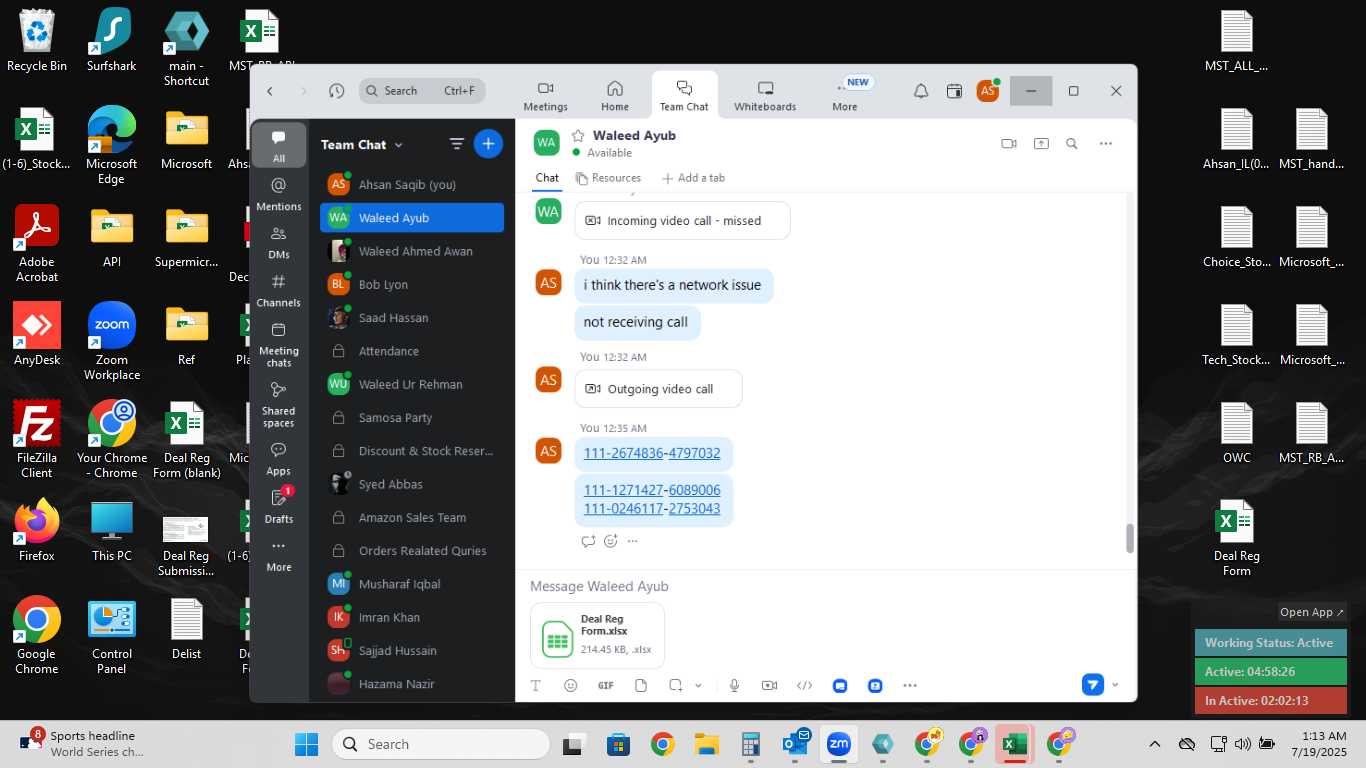Open the Resources tab

[x=608, y=178]
